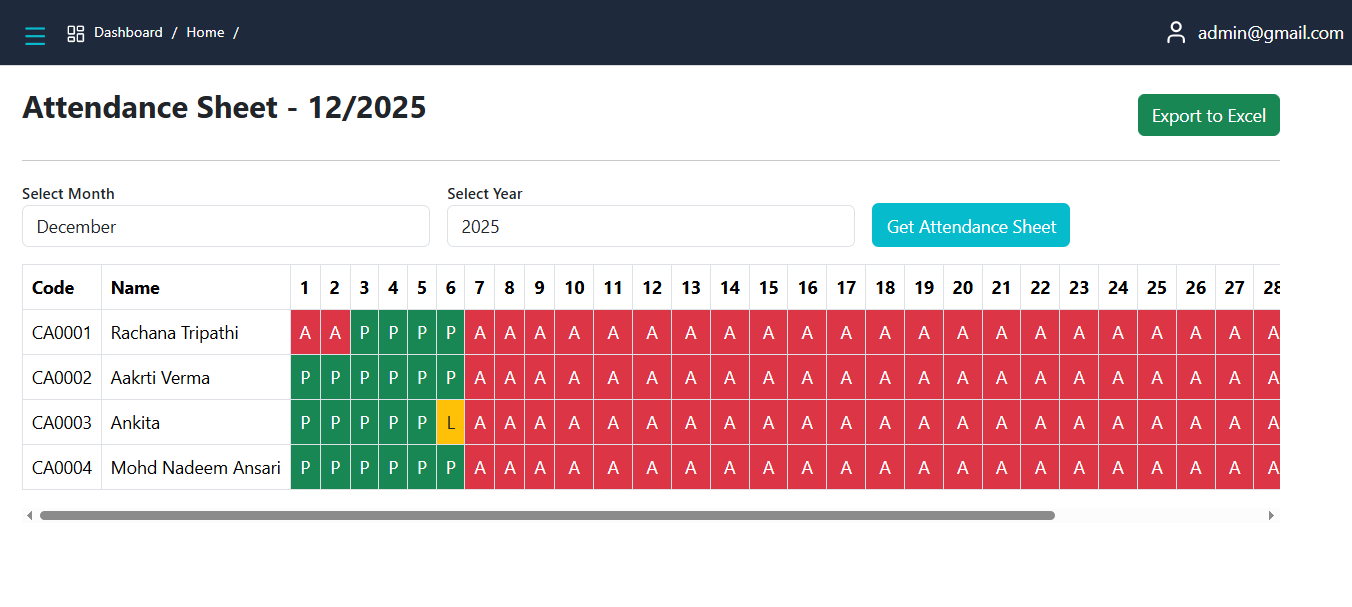
Task: Click the user profile icon
Action: pyautogui.click(x=1176, y=33)
